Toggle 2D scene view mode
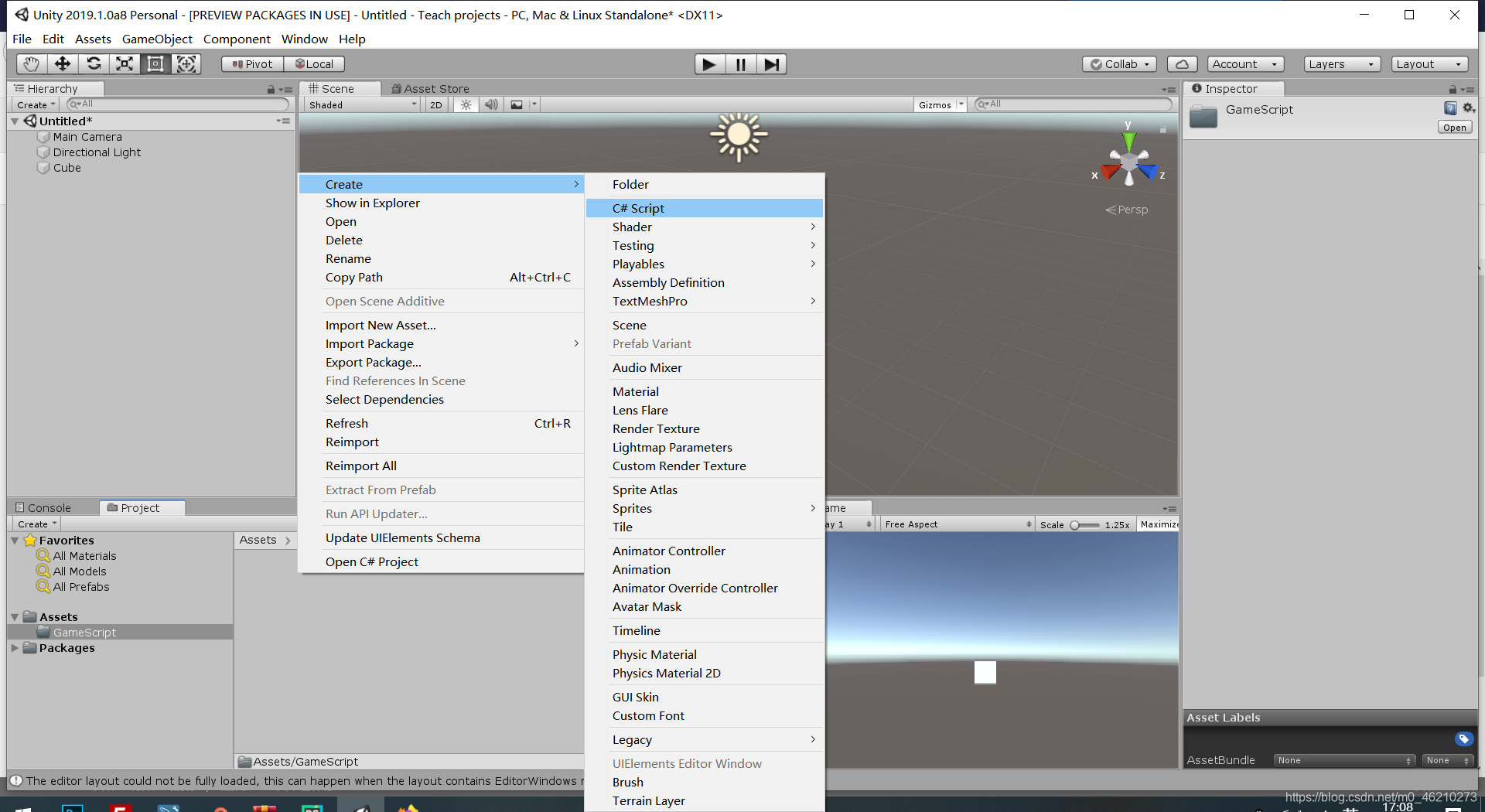 click(436, 105)
